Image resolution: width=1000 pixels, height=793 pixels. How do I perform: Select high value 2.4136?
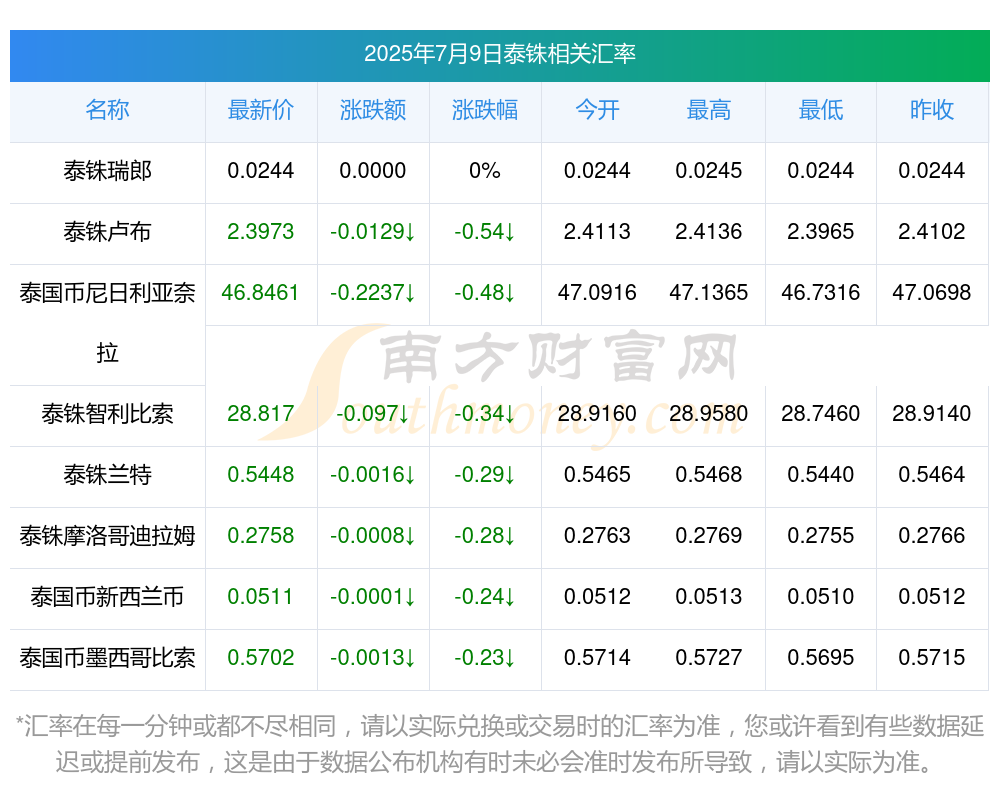[x=709, y=232]
